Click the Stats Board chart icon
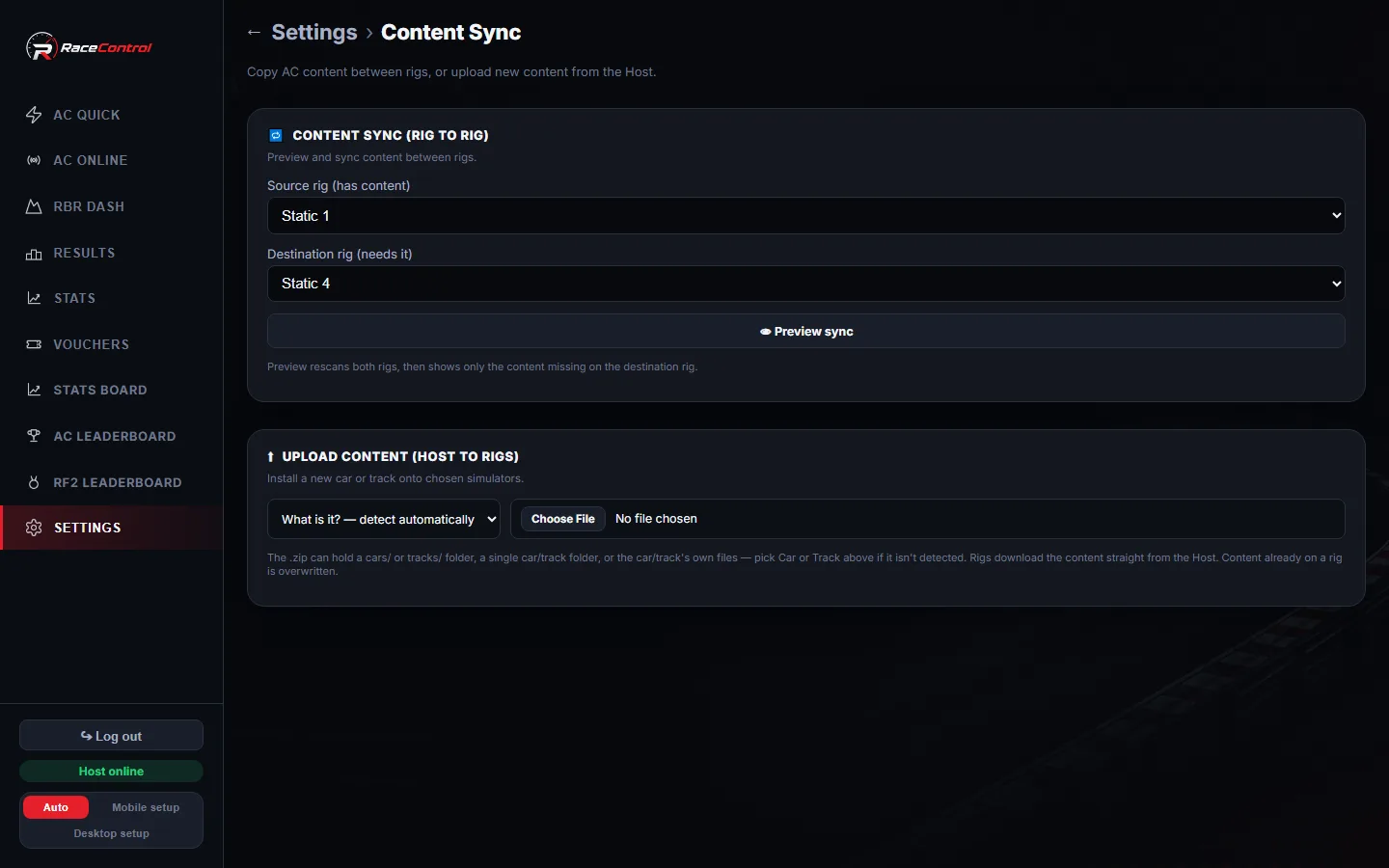Viewport: 1389px width, 868px height. [34, 390]
